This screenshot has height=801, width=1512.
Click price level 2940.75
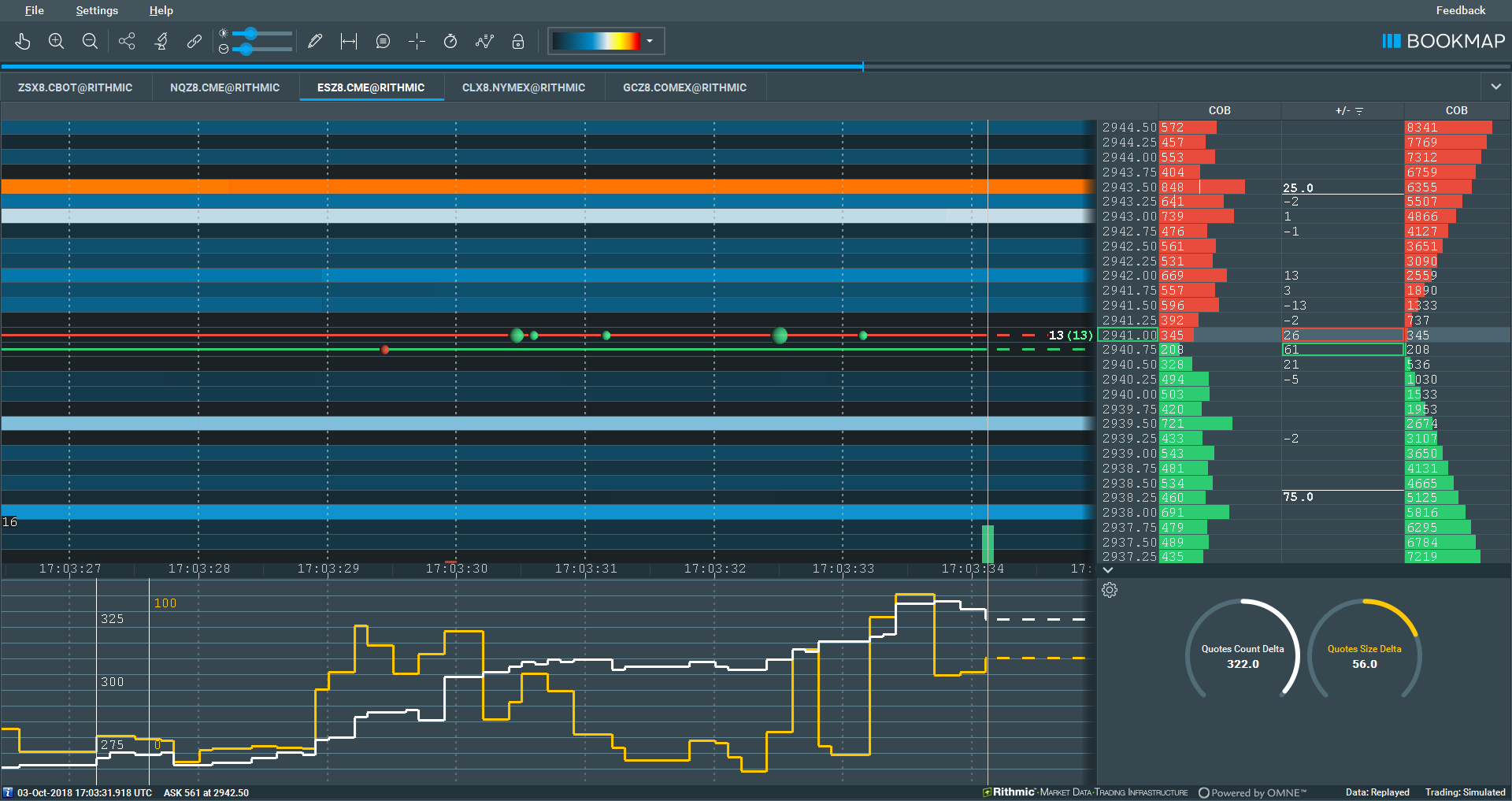1129,350
